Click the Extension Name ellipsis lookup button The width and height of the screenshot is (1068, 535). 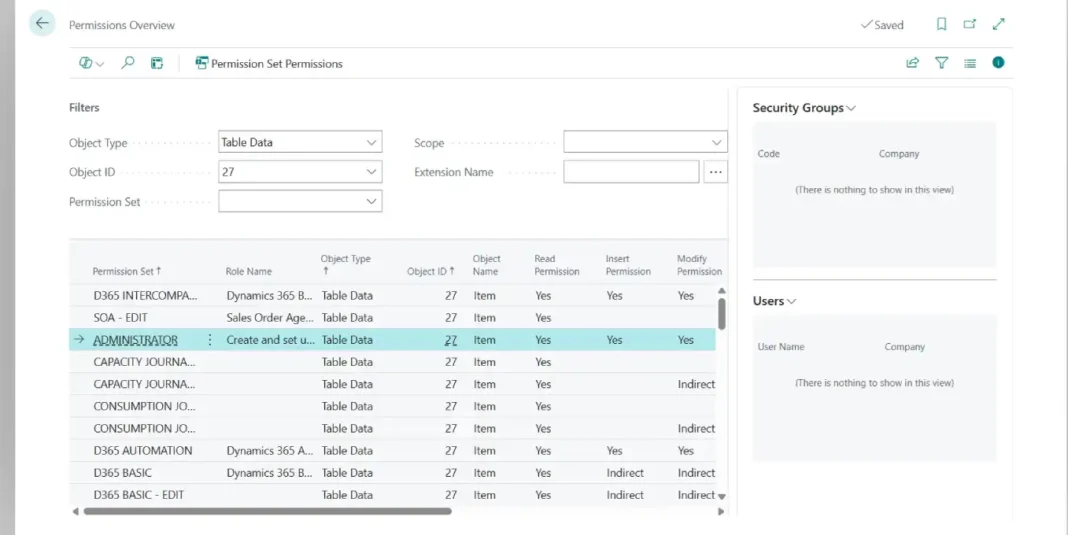(x=715, y=172)
